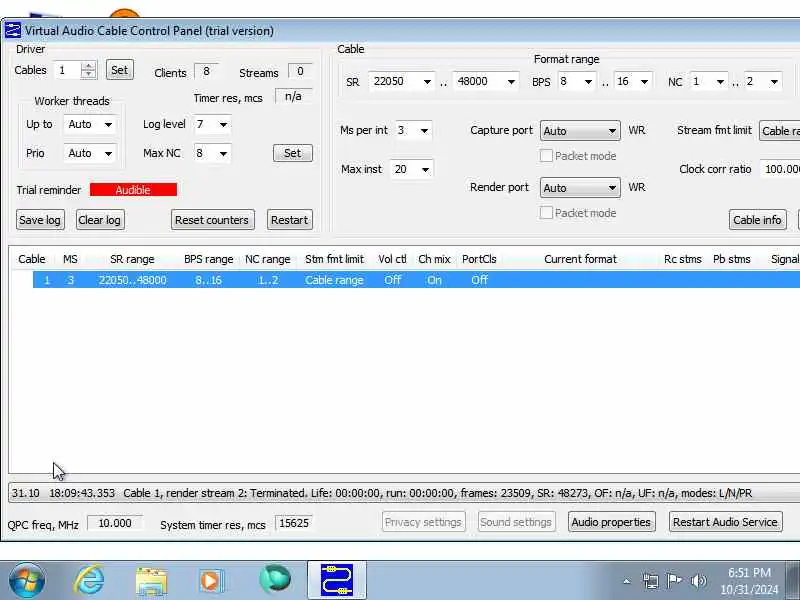Image resolution: width=800 pixels, height=600 pixels.
Task: Select the Virtual Audio Cable taskbar button
Action: [337, 580]
